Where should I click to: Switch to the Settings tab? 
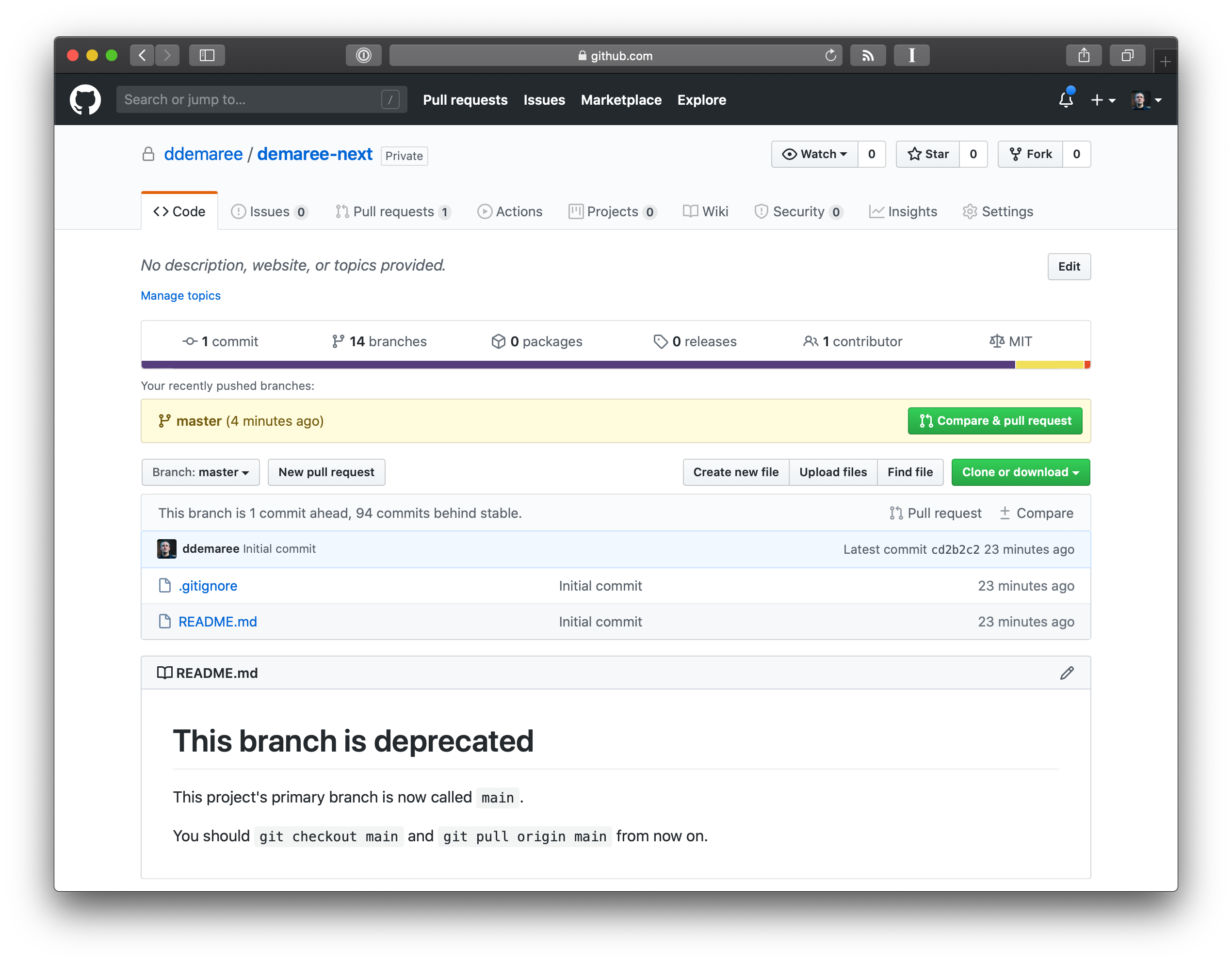998,211
